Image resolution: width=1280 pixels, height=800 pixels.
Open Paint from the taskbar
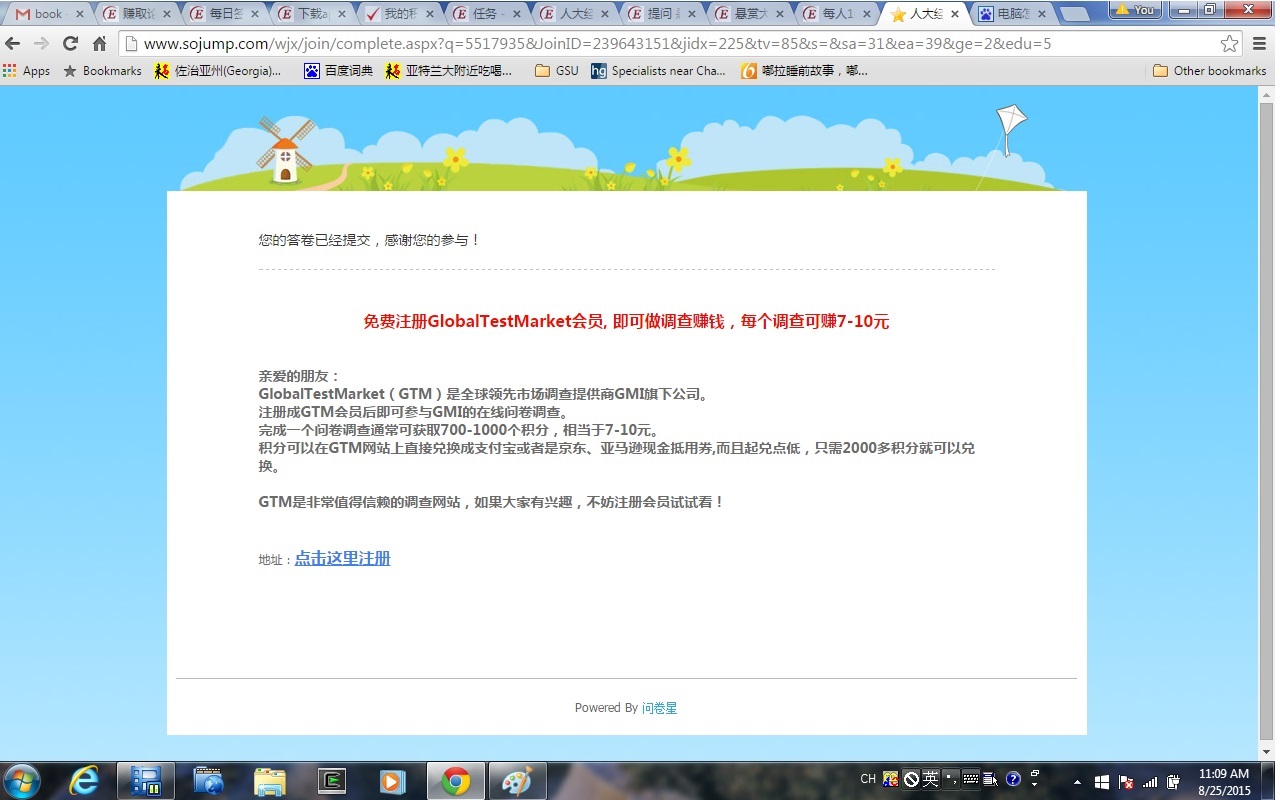[518, 780]
